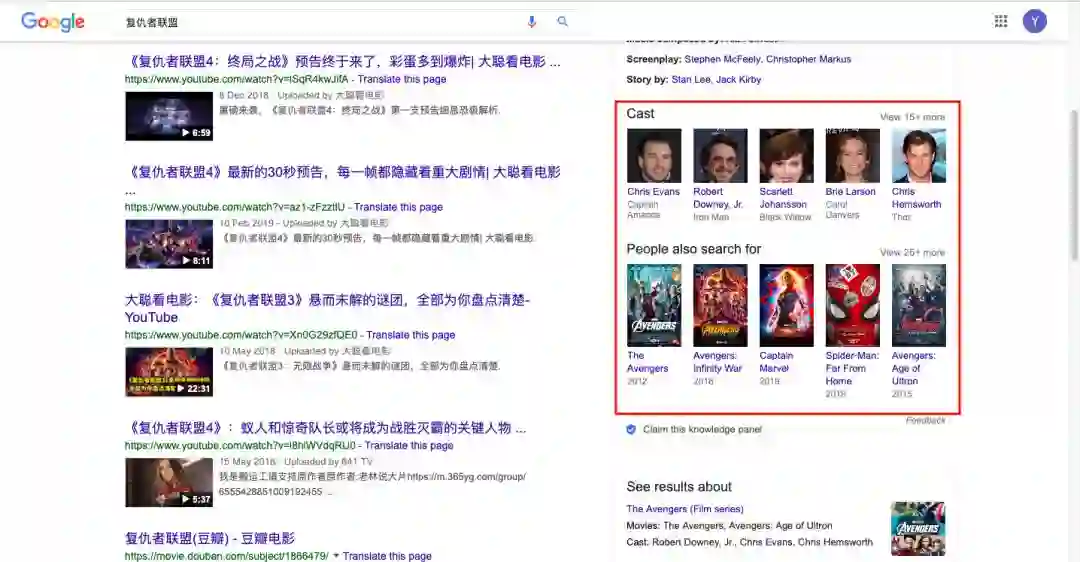Open The Avengers (Film series) link
The image size is (1080, 562).
click(x=685, y=509)
